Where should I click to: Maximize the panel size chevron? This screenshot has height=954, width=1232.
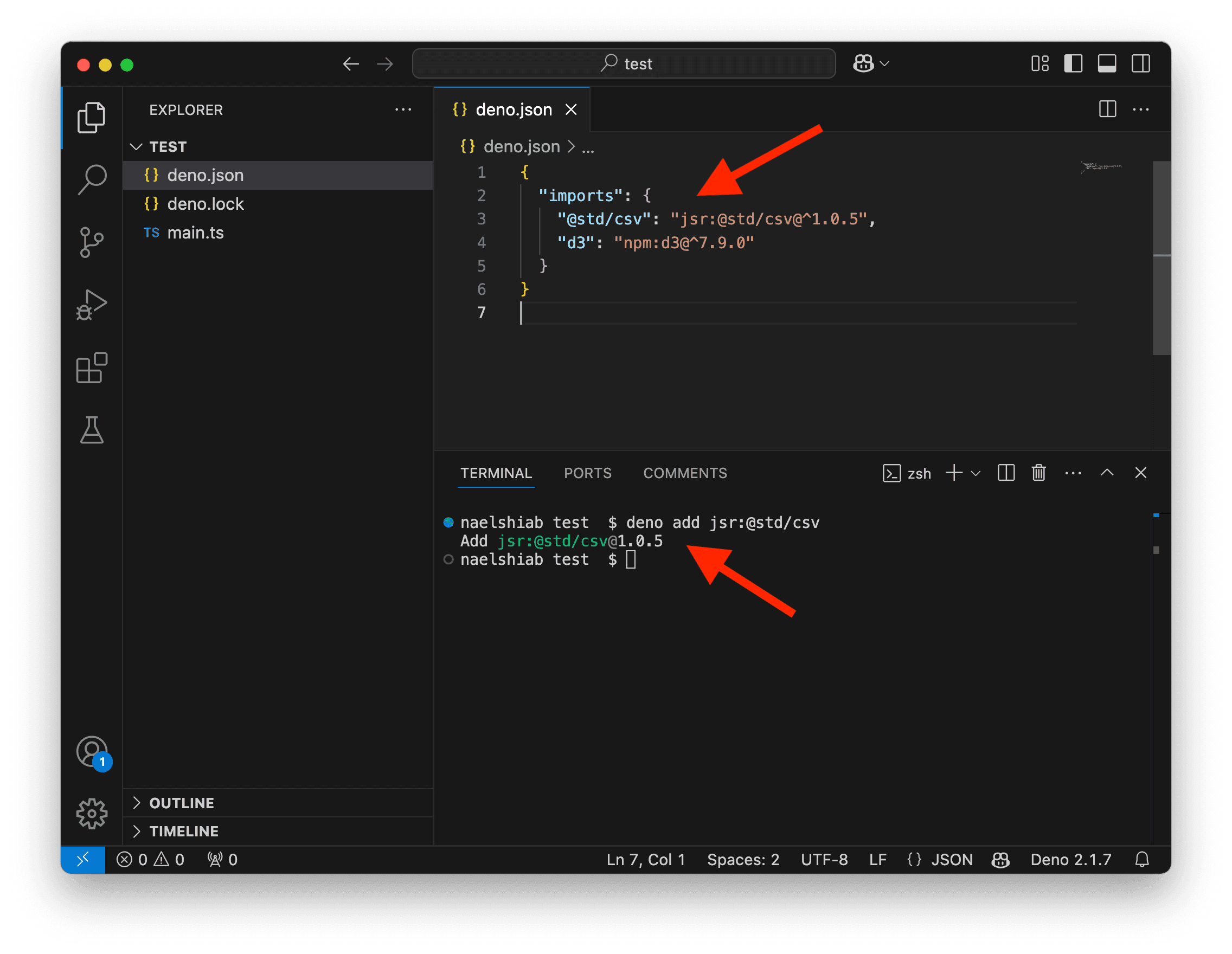[x=1107, y=473]
